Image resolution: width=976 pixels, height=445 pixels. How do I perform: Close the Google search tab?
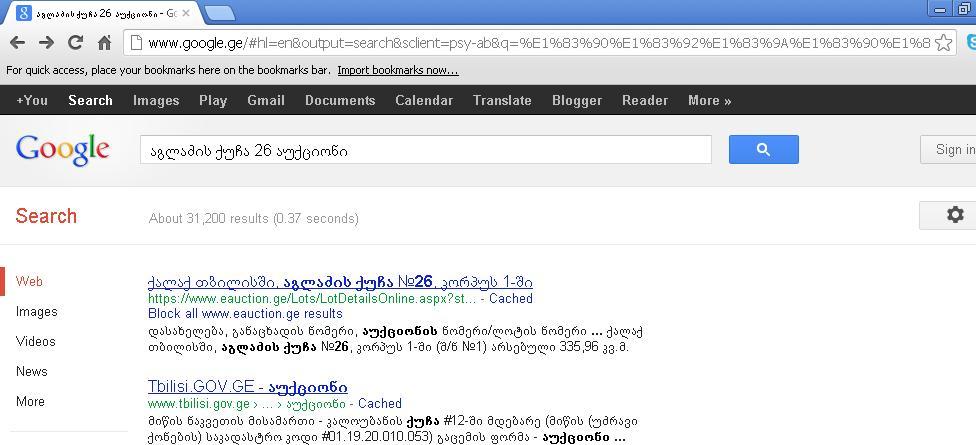(x=185, y=12)
